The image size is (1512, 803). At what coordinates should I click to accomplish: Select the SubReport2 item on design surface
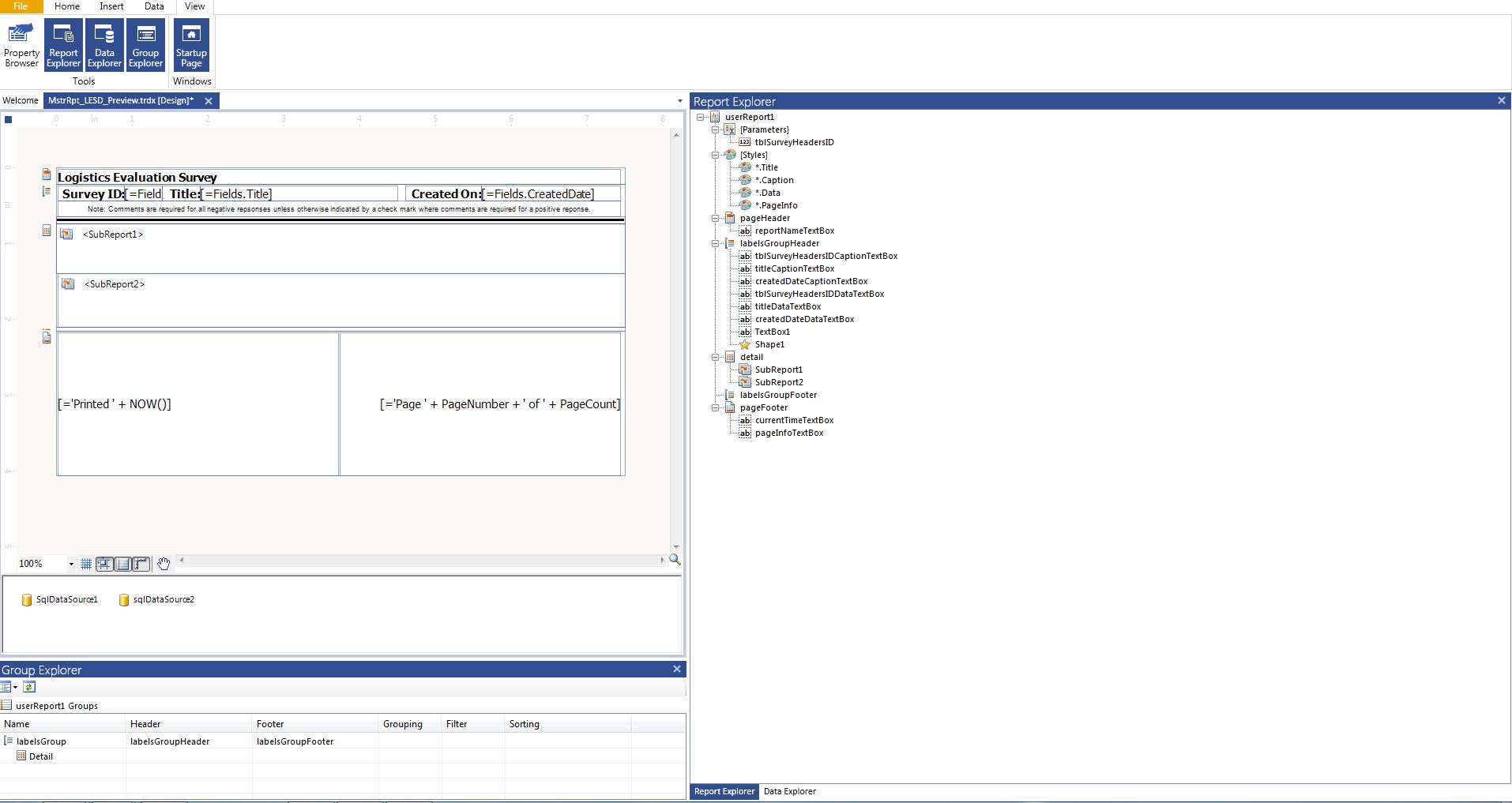(x=340, y=300)
